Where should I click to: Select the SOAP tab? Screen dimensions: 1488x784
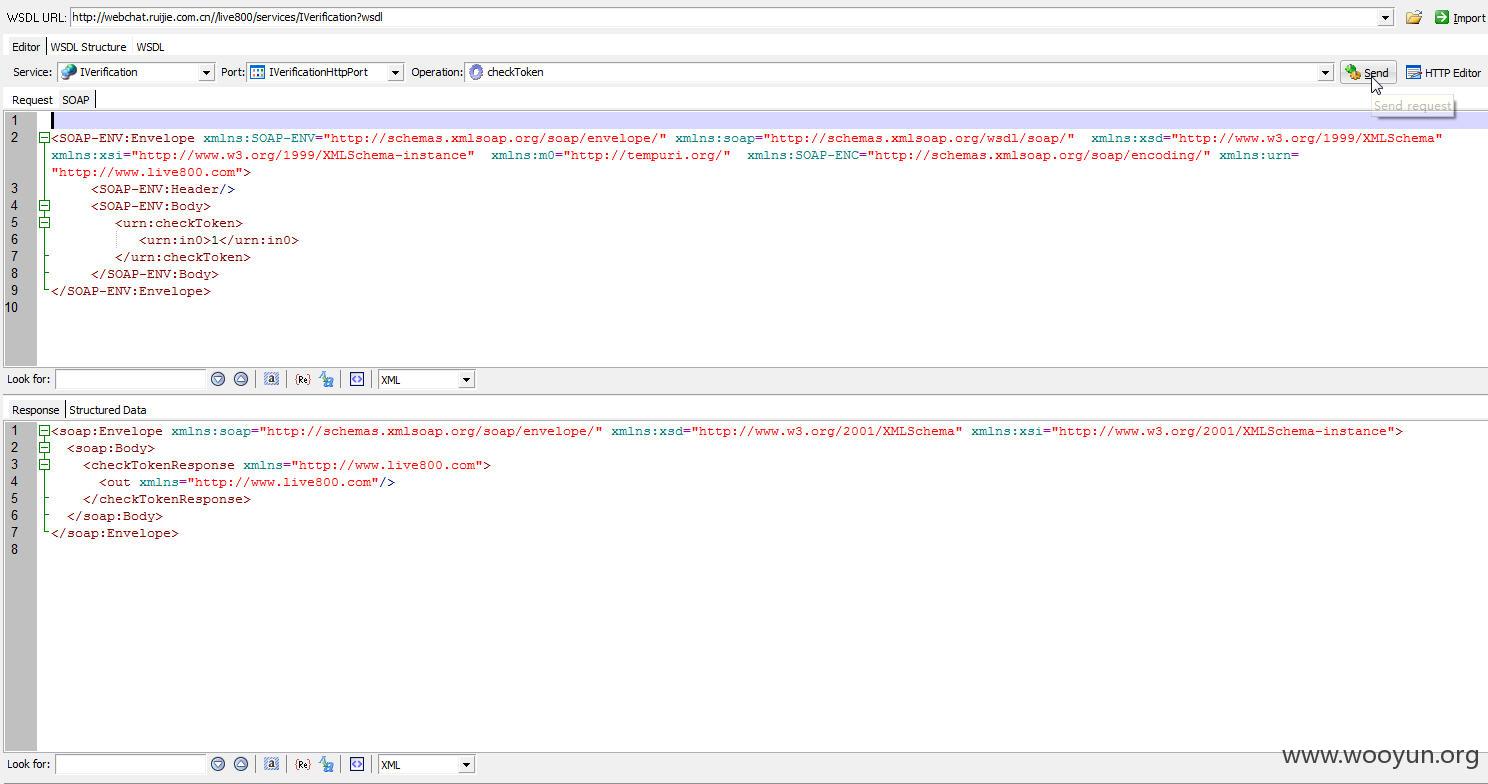[76, 100]
